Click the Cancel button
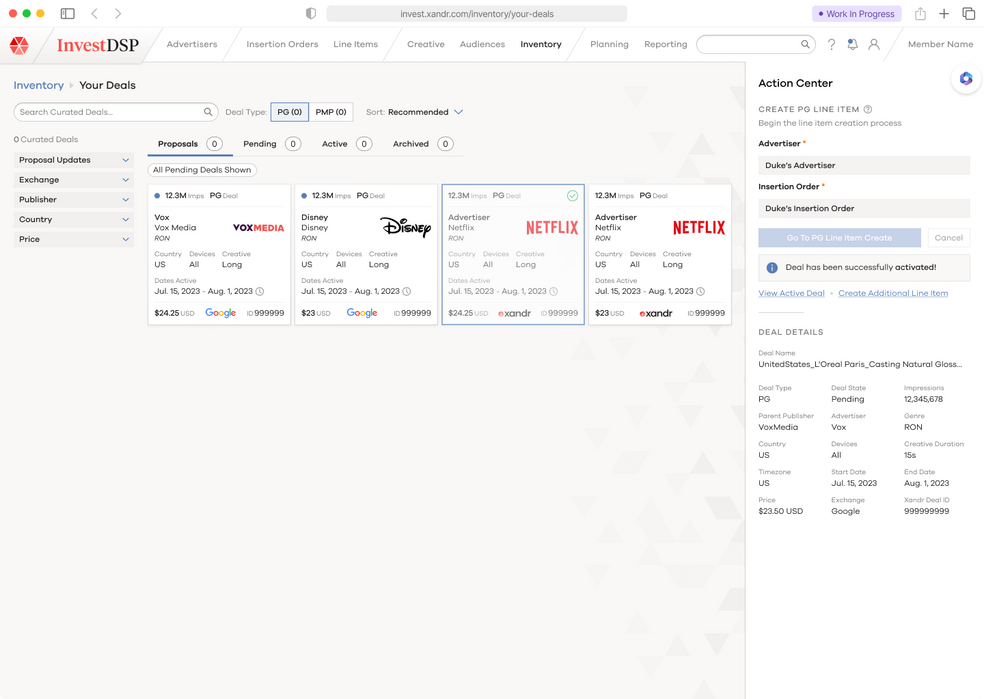 948,238
